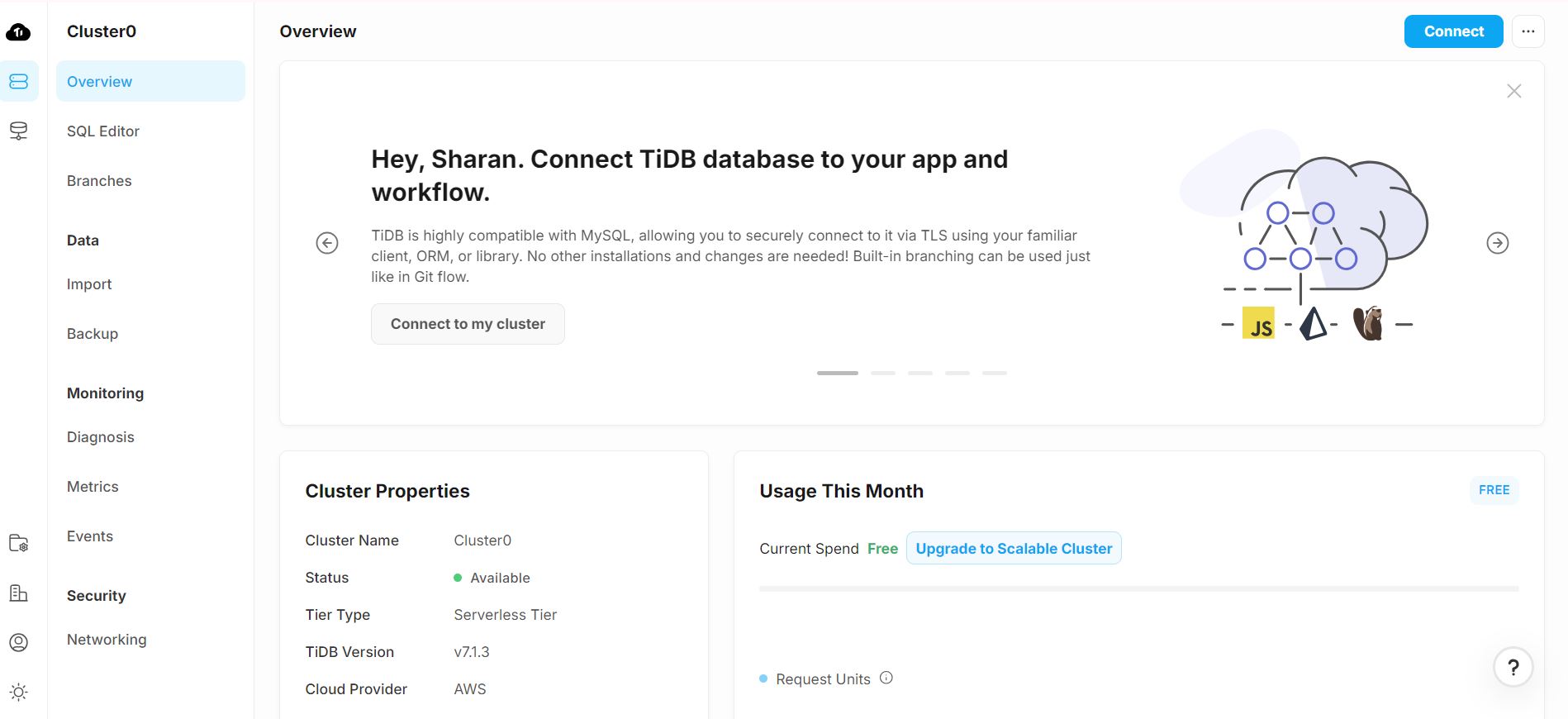Screen dimensions: 1568x719
Task: Select the fifth carousel indicator
Action: point(995,373)
